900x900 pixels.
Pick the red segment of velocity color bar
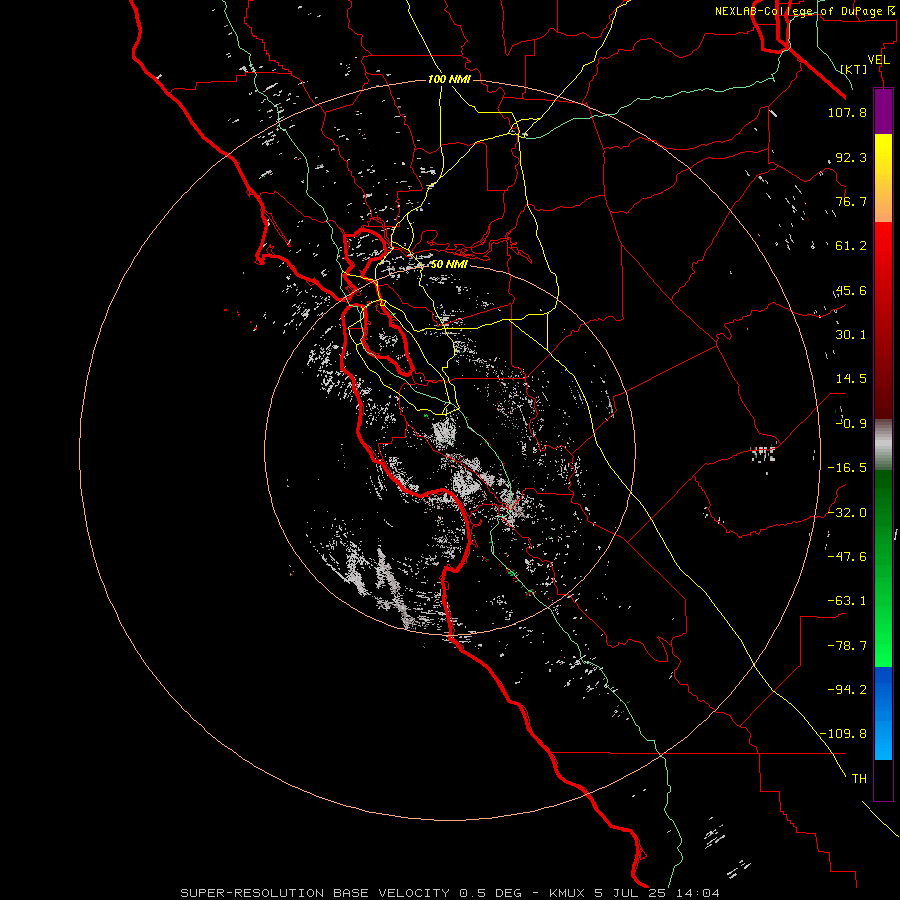(x=883, y=320)
